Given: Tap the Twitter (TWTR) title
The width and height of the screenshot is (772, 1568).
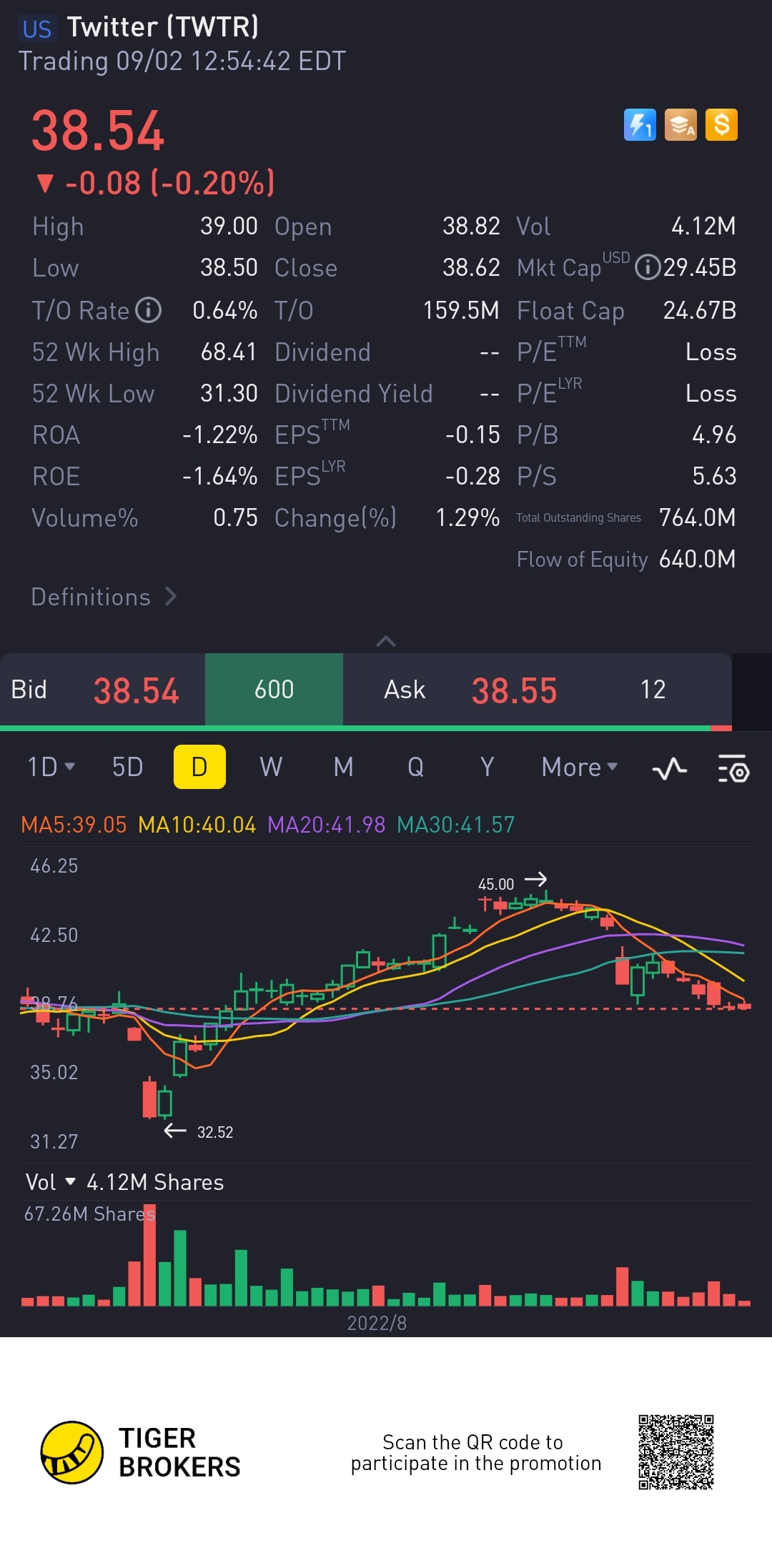Looking at the screenshot, I should tap(163, 27).
